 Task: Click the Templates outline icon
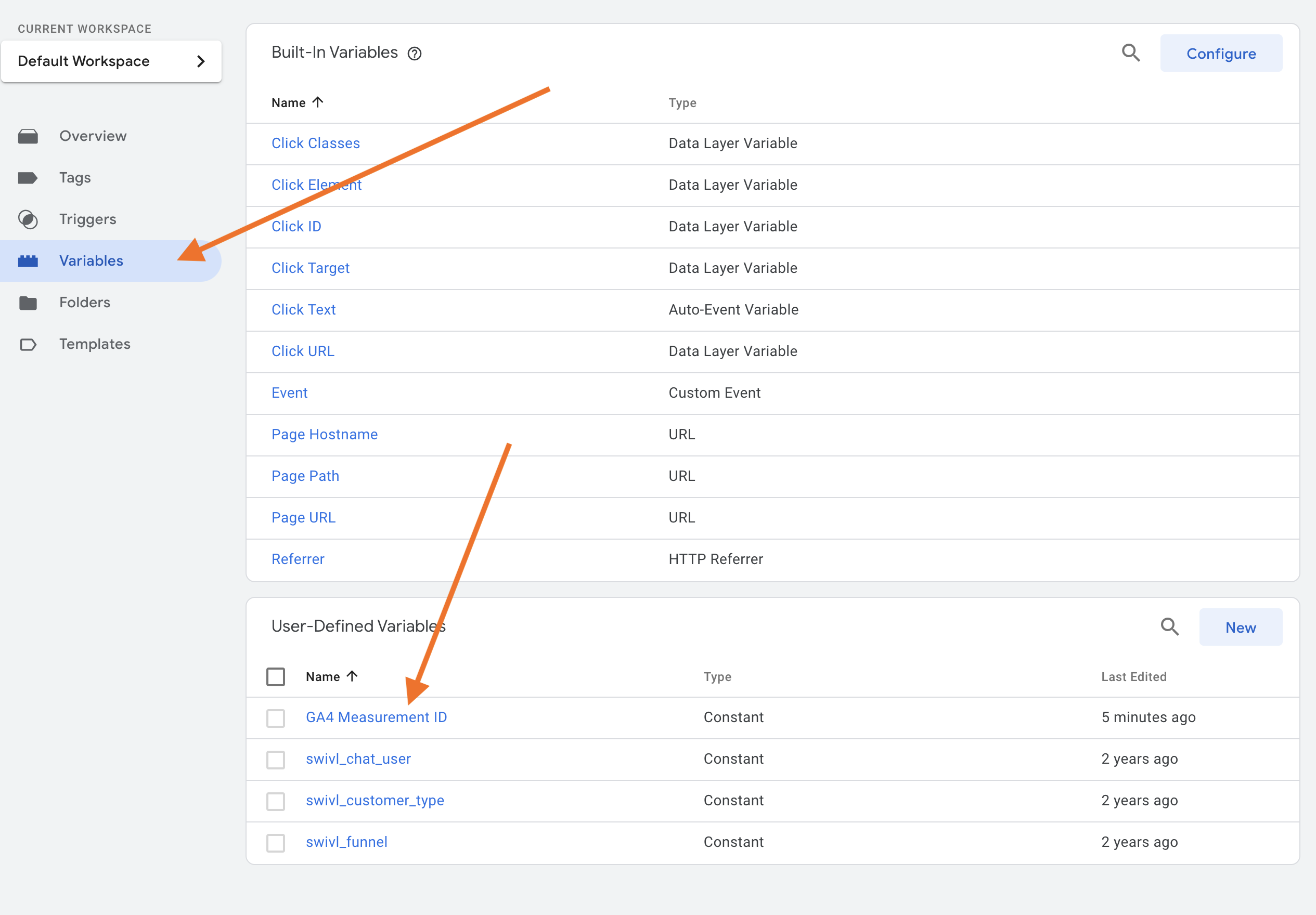[x=28, y=344]
